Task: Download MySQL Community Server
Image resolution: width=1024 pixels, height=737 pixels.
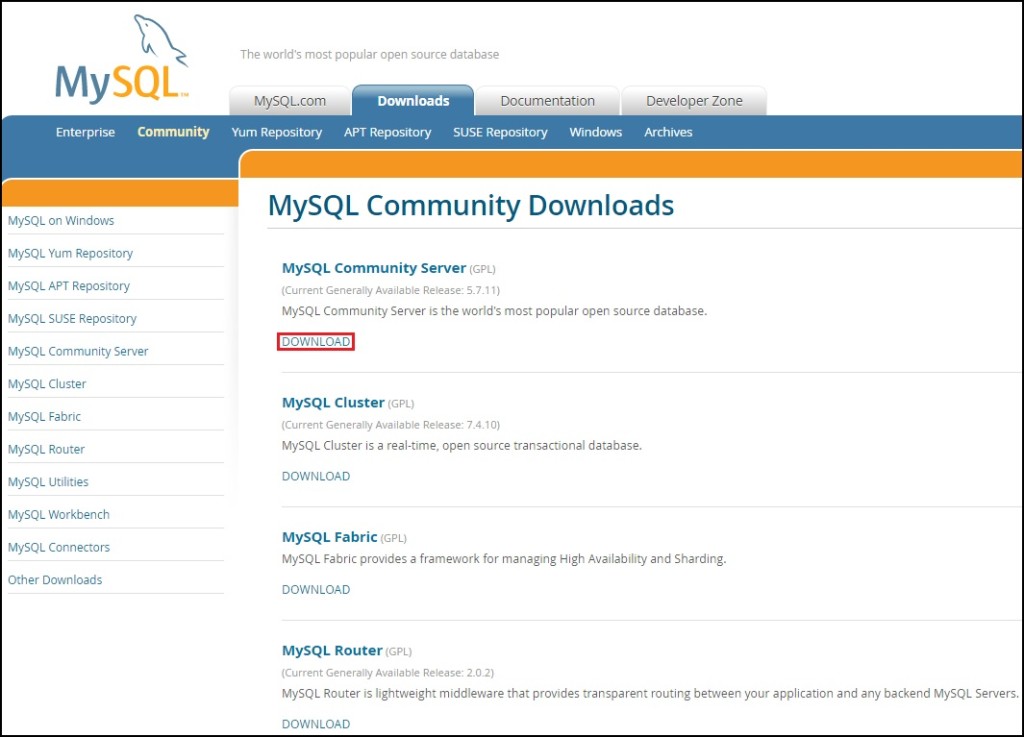Action: pyautogui.click(x=316, y=342)
